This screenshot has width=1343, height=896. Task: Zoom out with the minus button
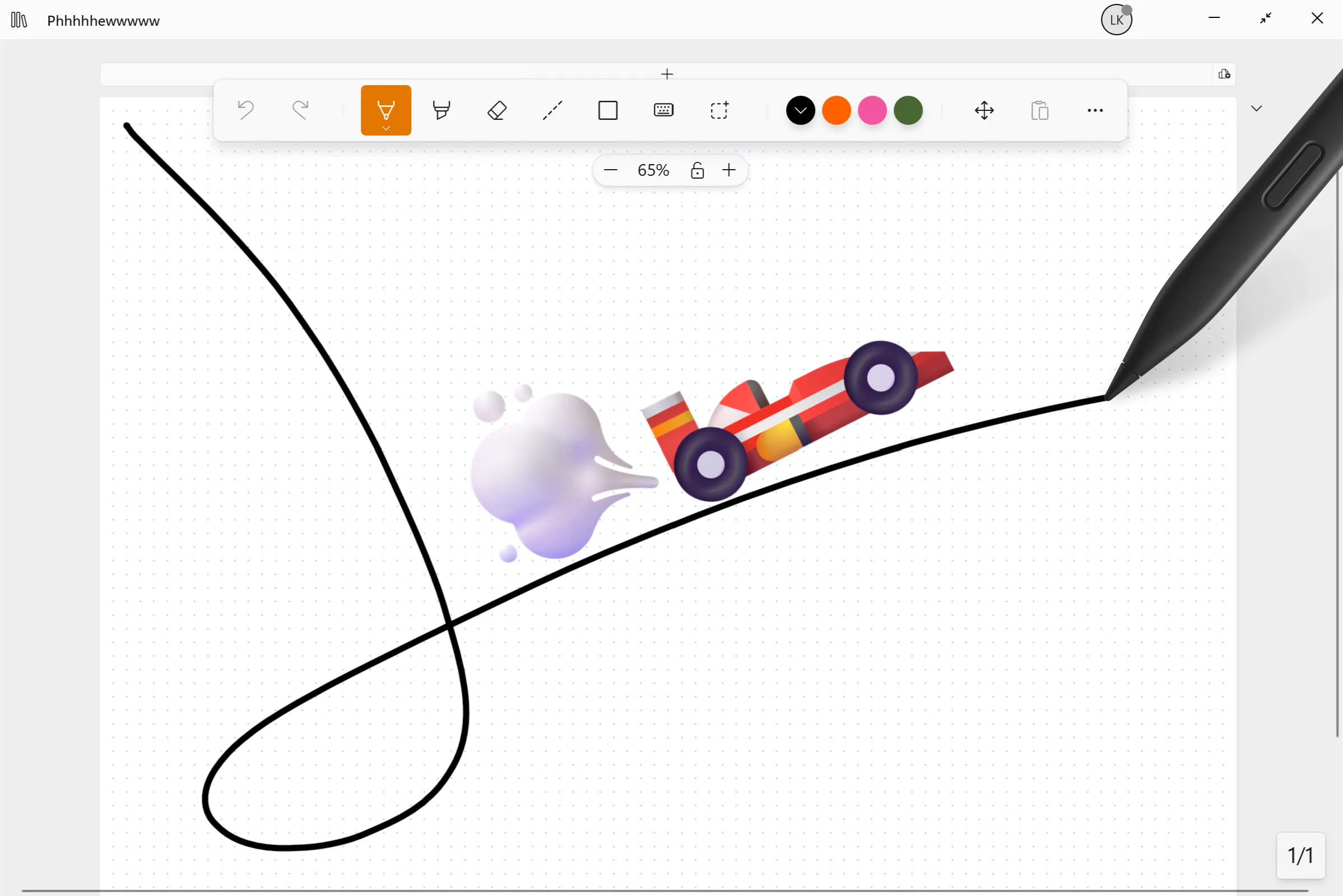tap(611, 170)
